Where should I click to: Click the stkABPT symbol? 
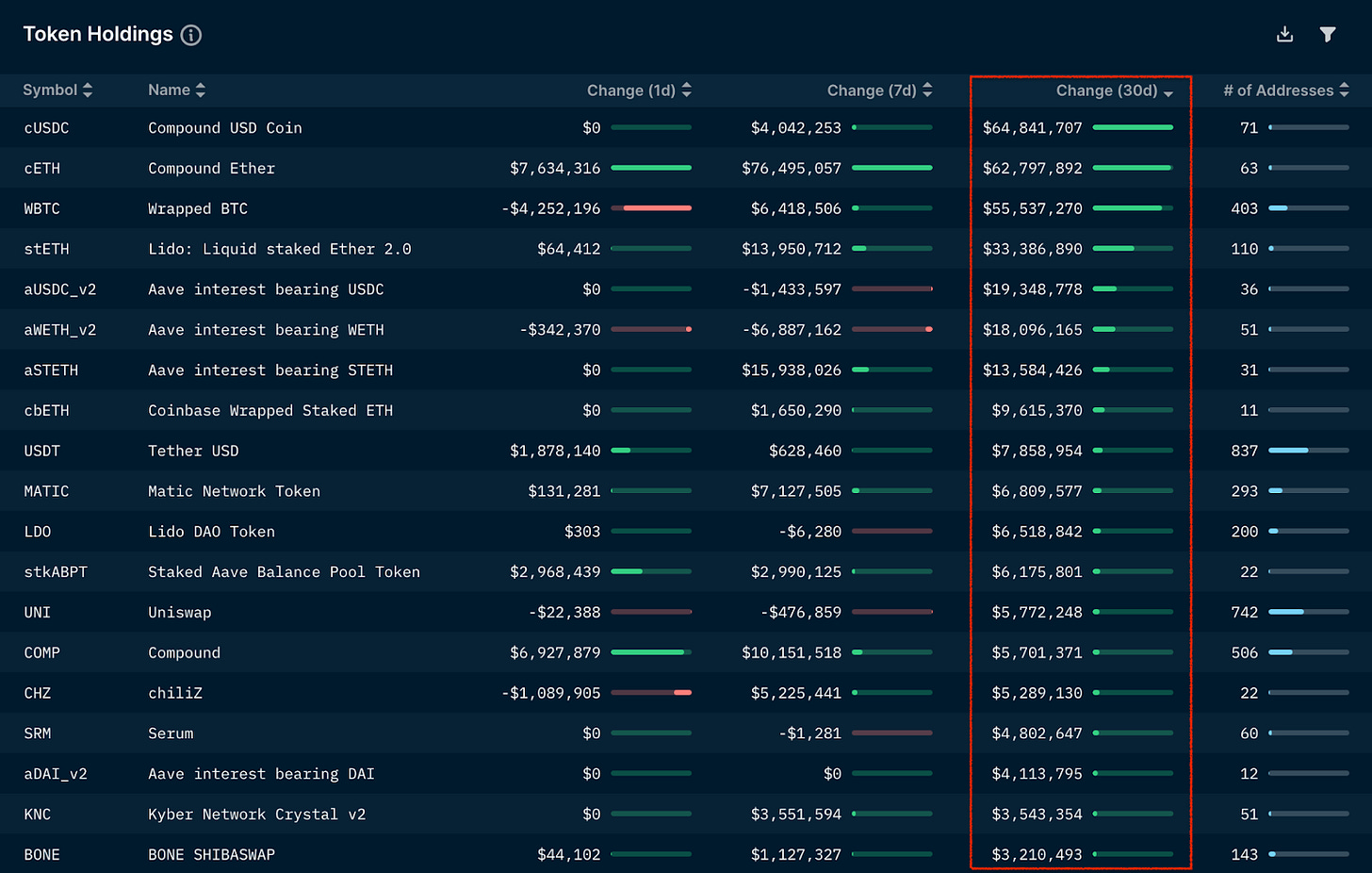click(x=56, y=572)
